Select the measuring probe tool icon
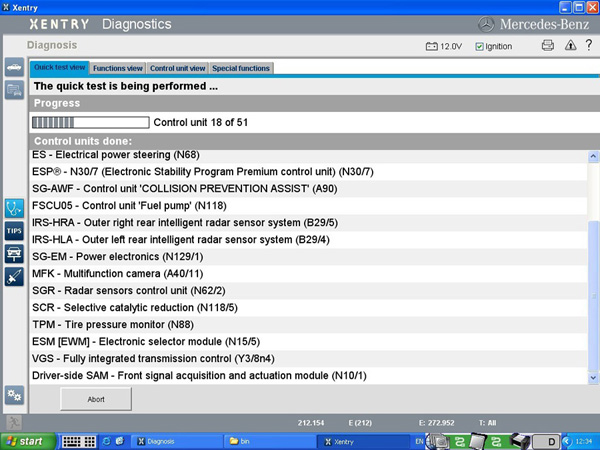The image size is (600, 450). click(x=14, y=277)
